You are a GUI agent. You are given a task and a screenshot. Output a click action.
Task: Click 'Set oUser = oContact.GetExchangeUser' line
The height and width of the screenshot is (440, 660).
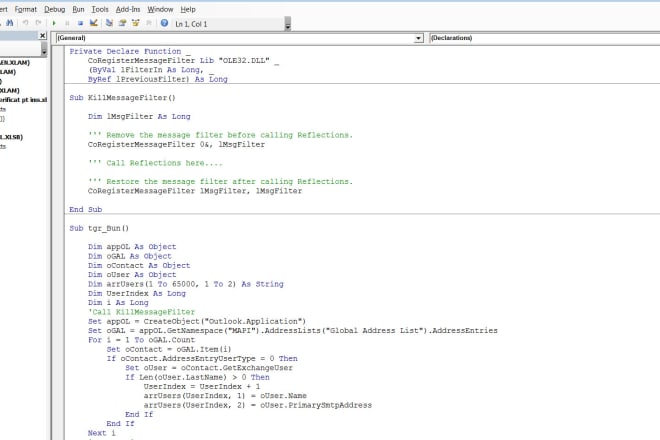[209, 368]
